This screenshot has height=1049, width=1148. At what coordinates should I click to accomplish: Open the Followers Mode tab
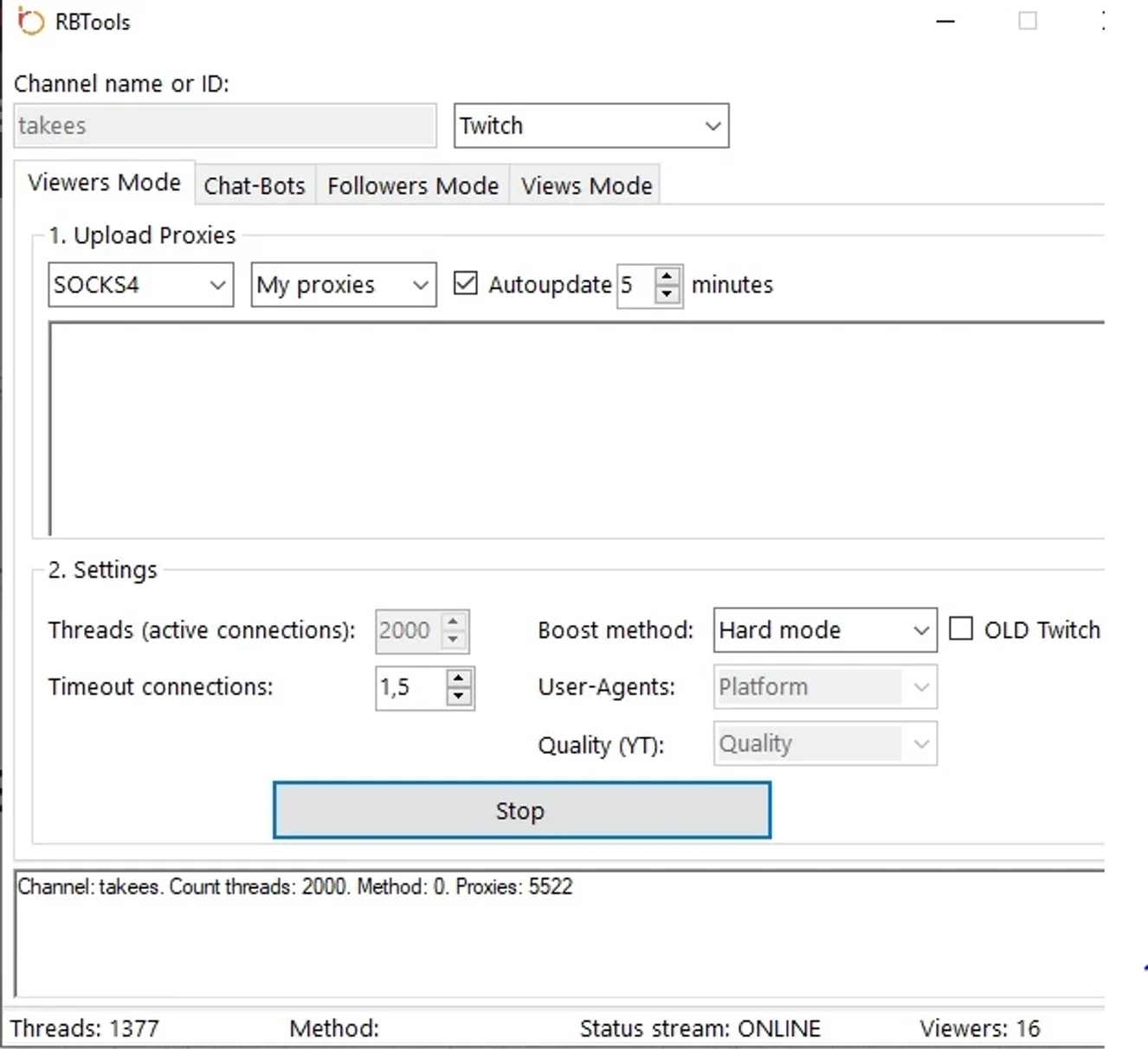pyautogui.click(x=413, y=185)
